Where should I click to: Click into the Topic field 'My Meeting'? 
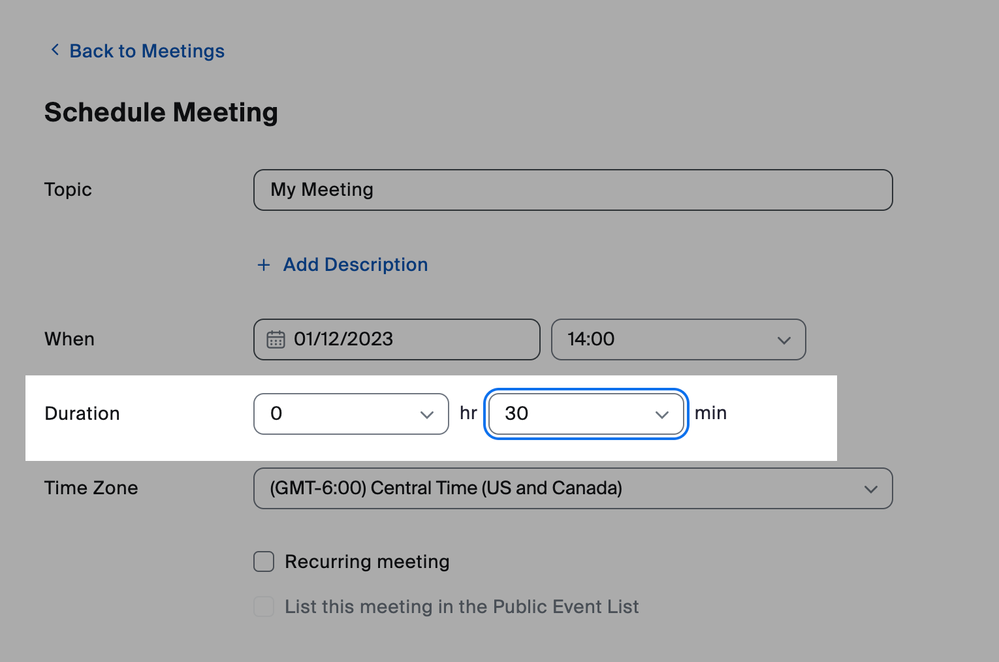coord(572,190)
